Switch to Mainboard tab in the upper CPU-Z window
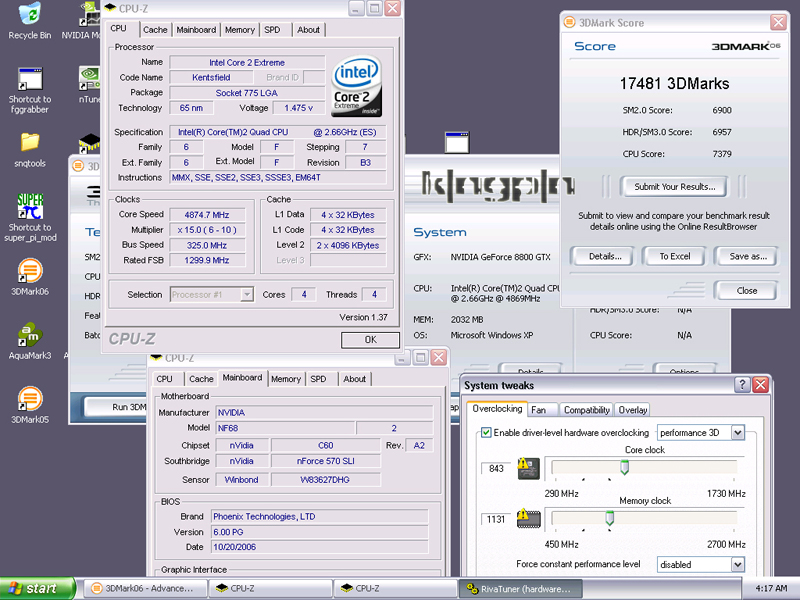The height and width of the screenshot is (600, 800). (x=196, y=30)
